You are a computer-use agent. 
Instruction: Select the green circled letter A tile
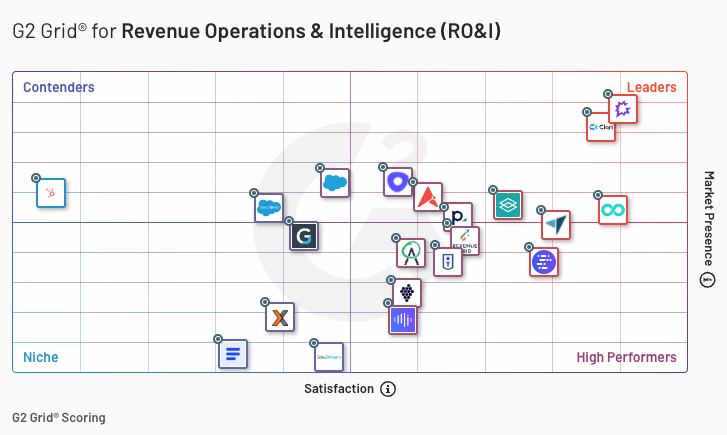tap(411, 253)
